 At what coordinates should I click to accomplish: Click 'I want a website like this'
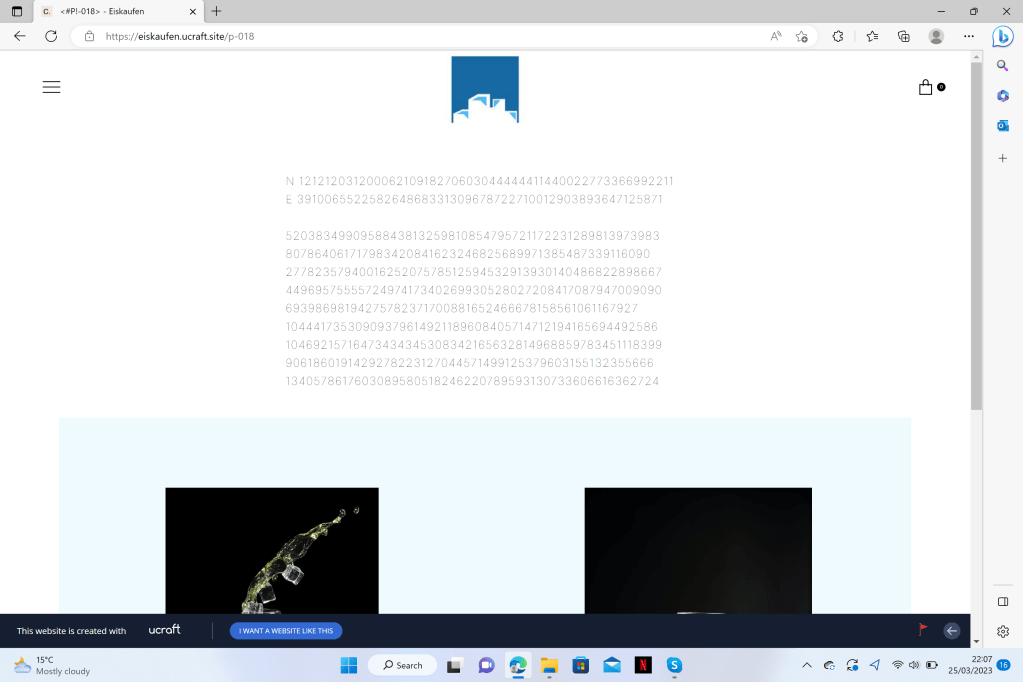tap(286, 631)
